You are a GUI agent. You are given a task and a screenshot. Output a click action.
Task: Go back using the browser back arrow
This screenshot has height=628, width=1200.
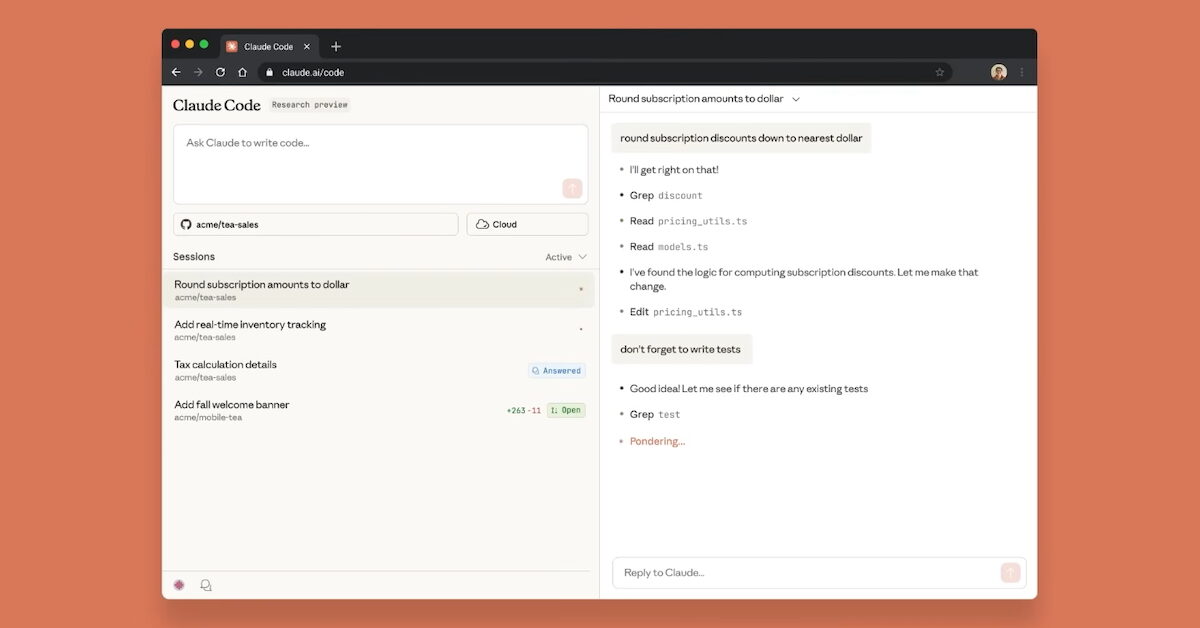click(176, 72)
